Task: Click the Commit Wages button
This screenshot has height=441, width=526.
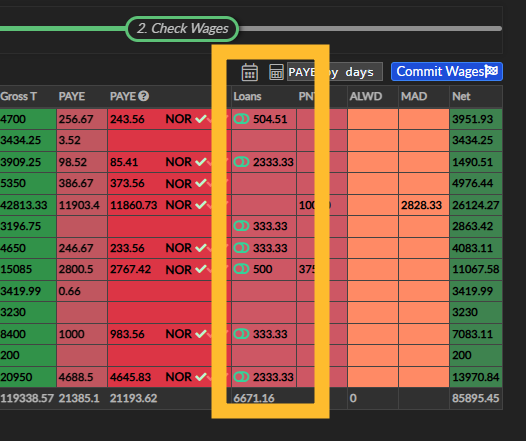Action: (447, 71)
